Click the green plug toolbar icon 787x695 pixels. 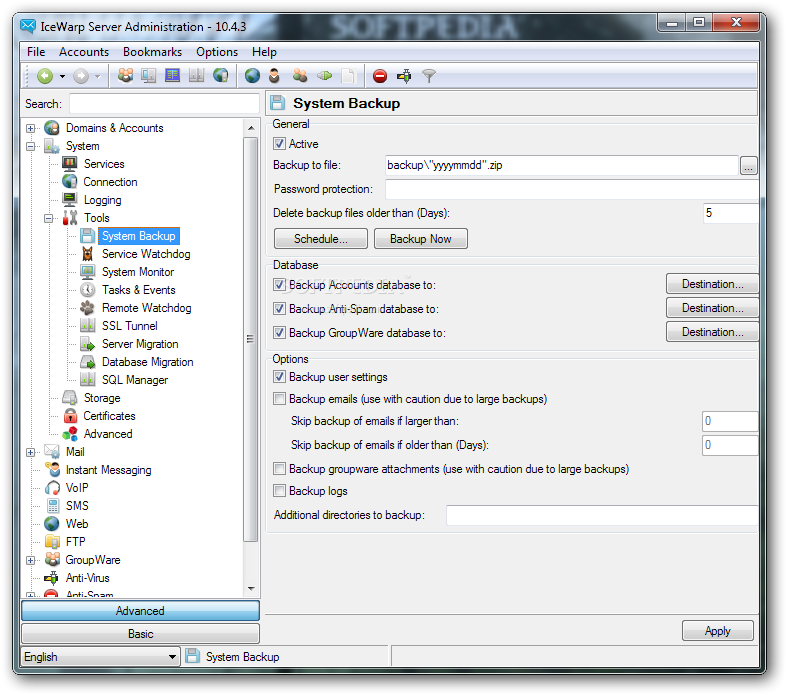(325, 76)
